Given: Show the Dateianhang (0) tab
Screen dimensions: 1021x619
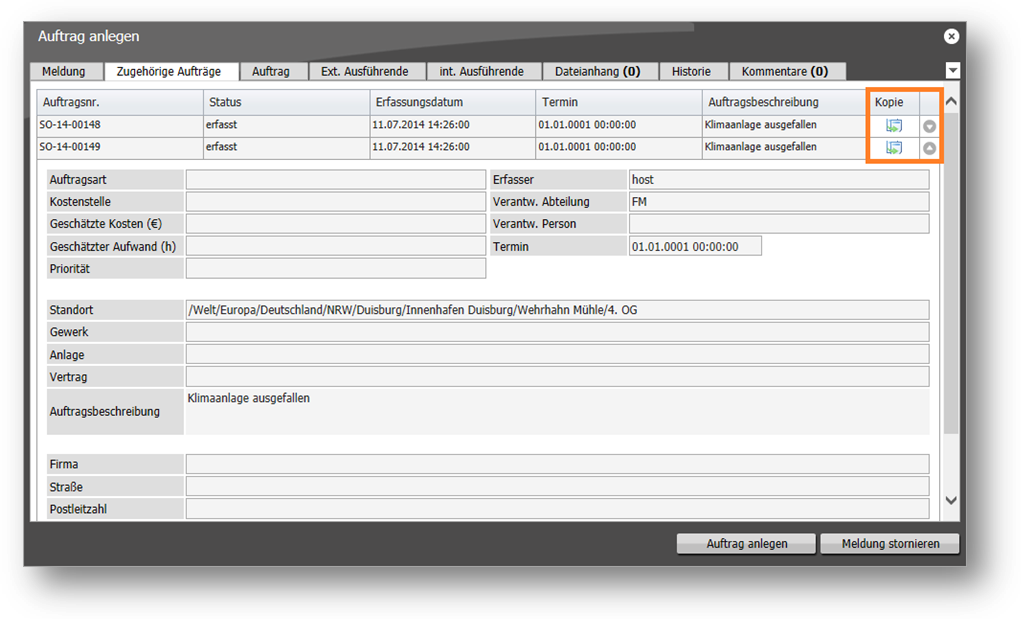Looking at the screenshot, I should click(598, 71).
